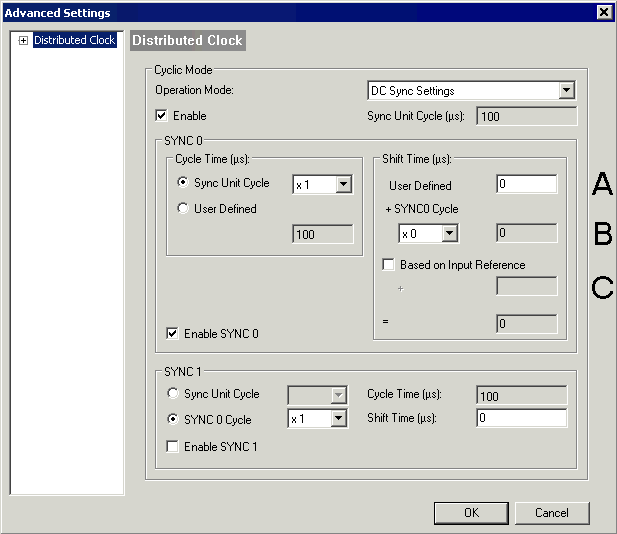Click the Operation Mode label

[x=194, y=90]
